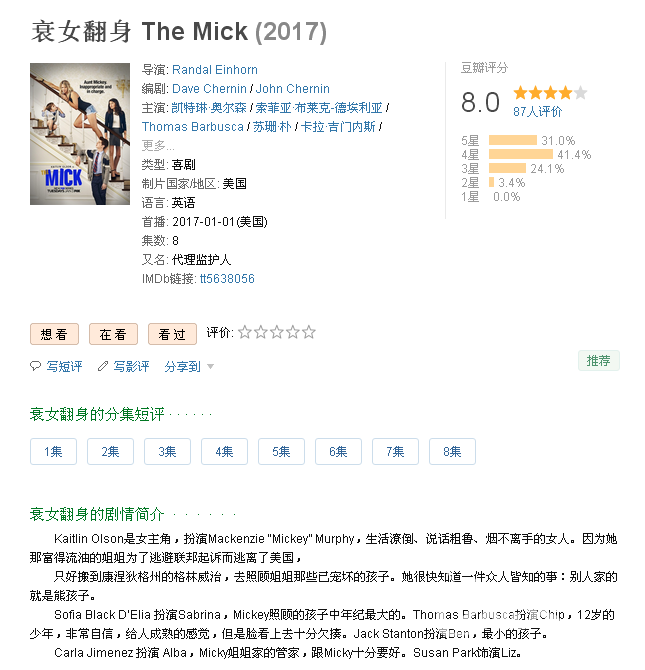This screenshot has width=645, height=670.
Task: Expand cast list with 更多...
Action: [158, 146]
